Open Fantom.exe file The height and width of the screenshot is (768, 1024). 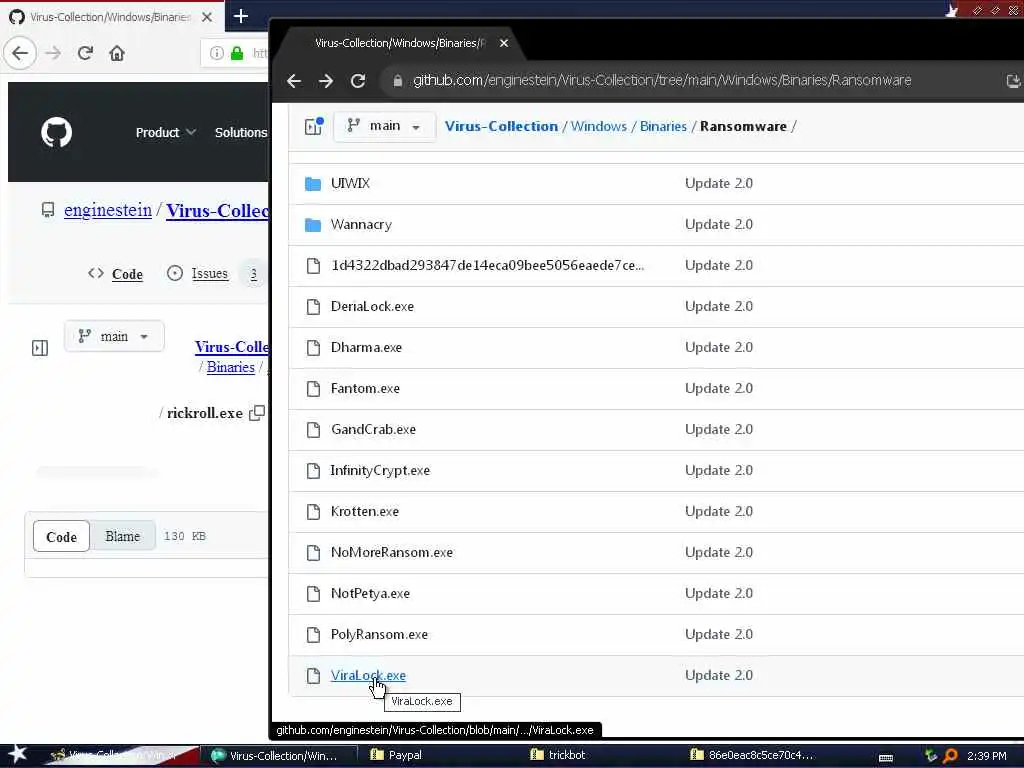(365, 389)
